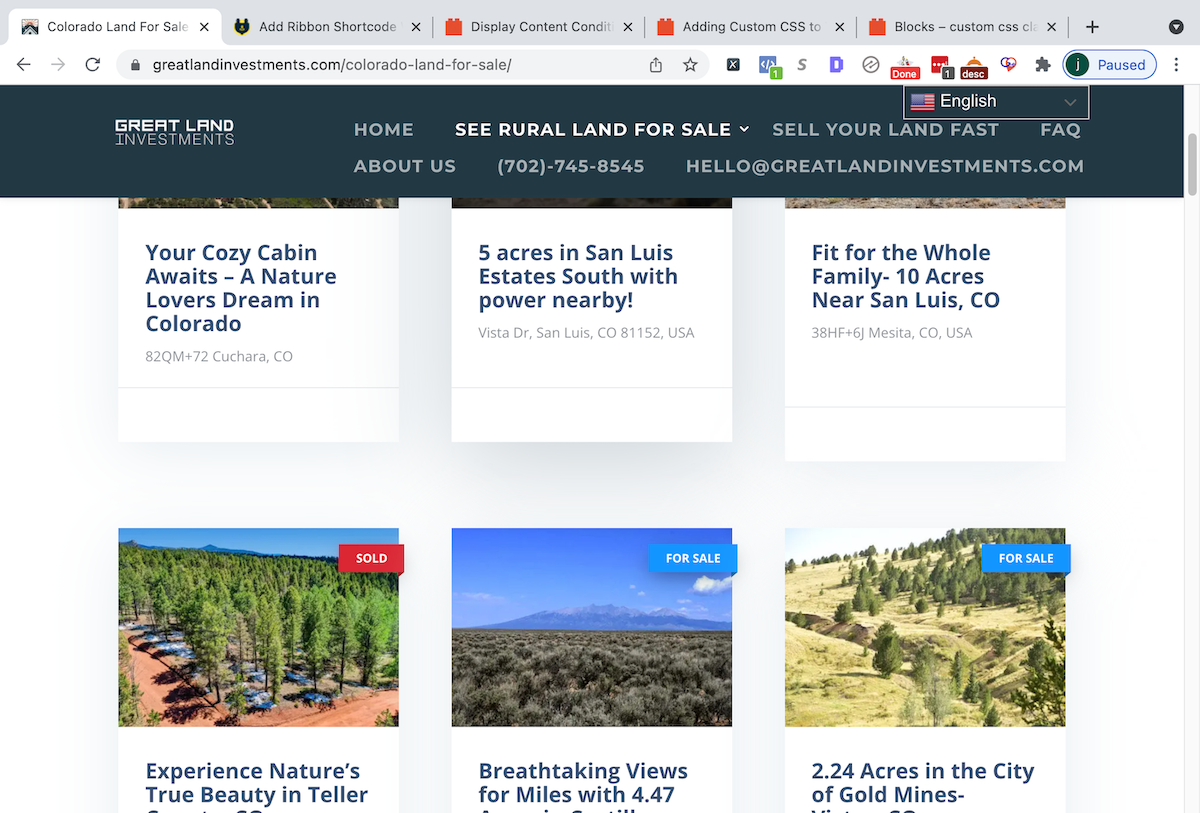Click the (702)-745-8545 phone link

(571, 166)
